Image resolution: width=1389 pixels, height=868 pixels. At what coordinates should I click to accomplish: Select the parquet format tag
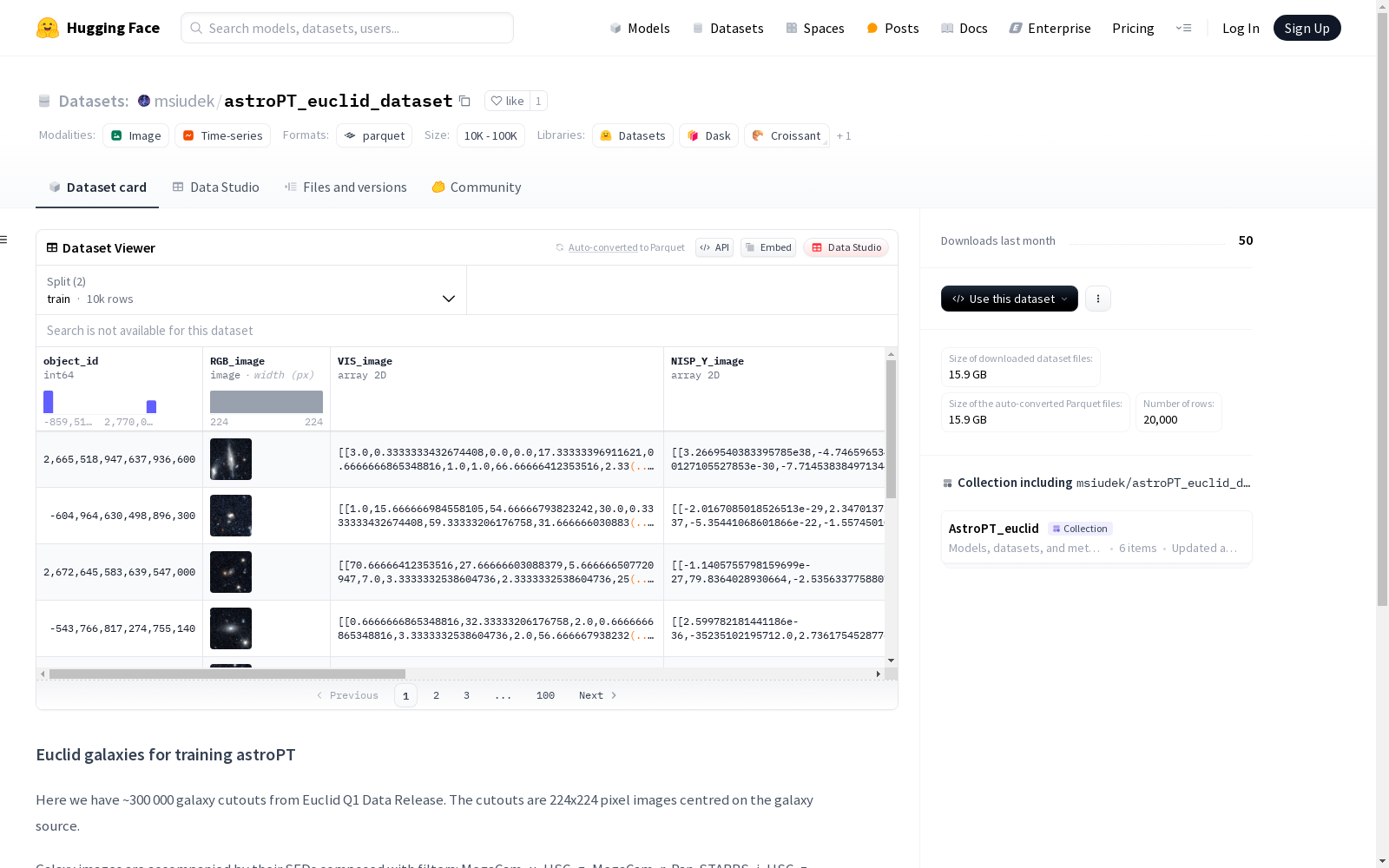374,135
